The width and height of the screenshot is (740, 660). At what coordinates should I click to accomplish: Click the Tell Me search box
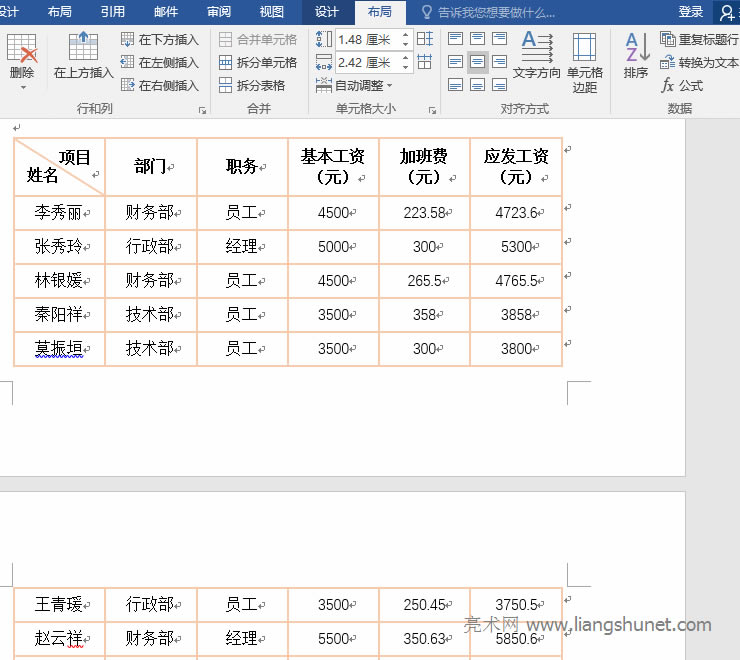click(495, 12)
